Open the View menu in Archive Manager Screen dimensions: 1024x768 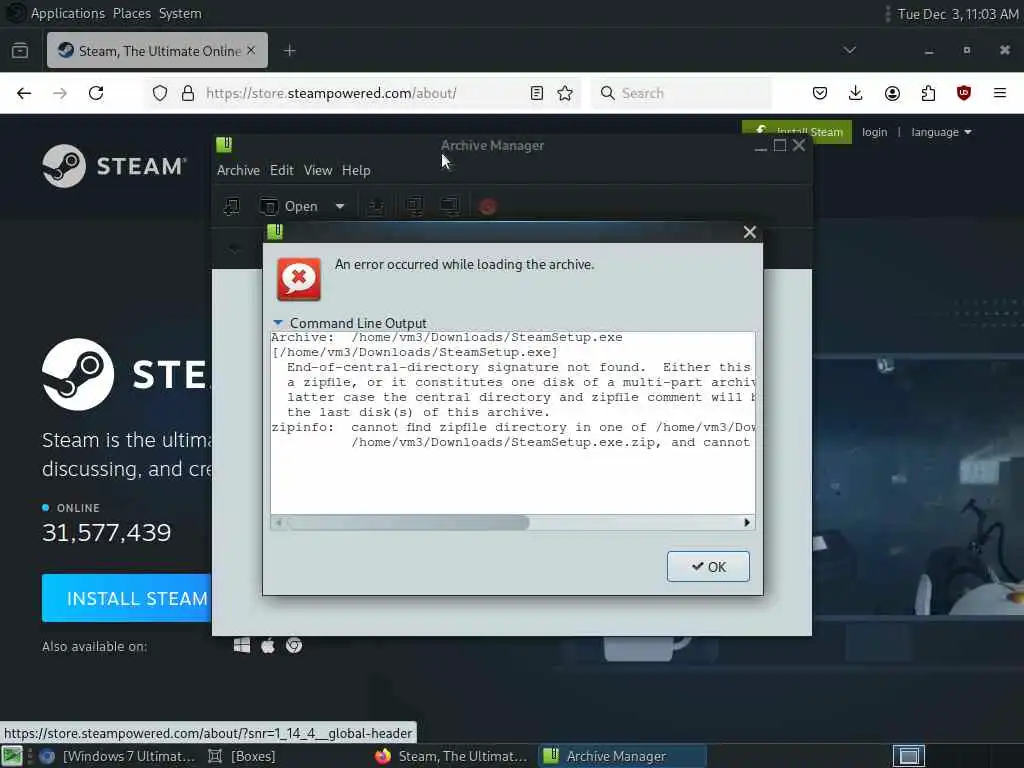(x=318, y=170)
